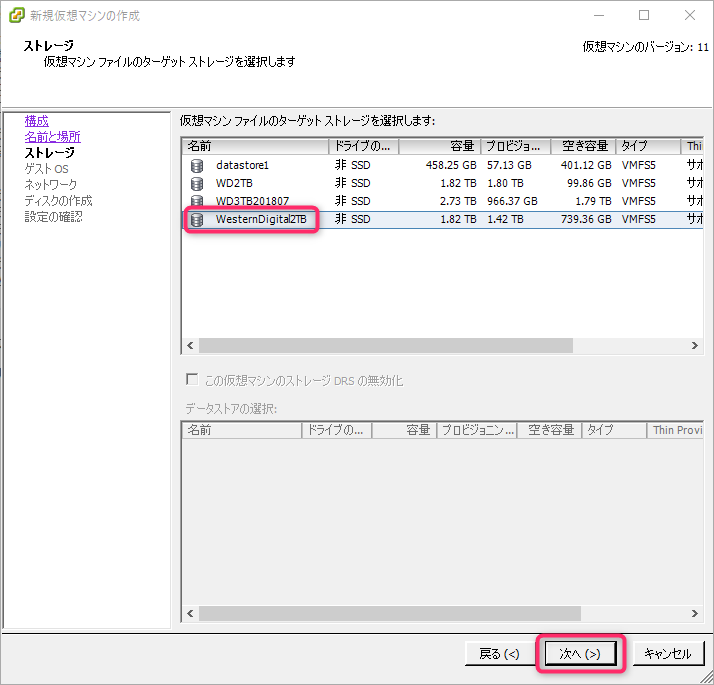The height and width of the screenshot is (685, 714).
Task: Click the vSphere app icon in title bar
Action: pyautogui.click(x=17, y=15)
